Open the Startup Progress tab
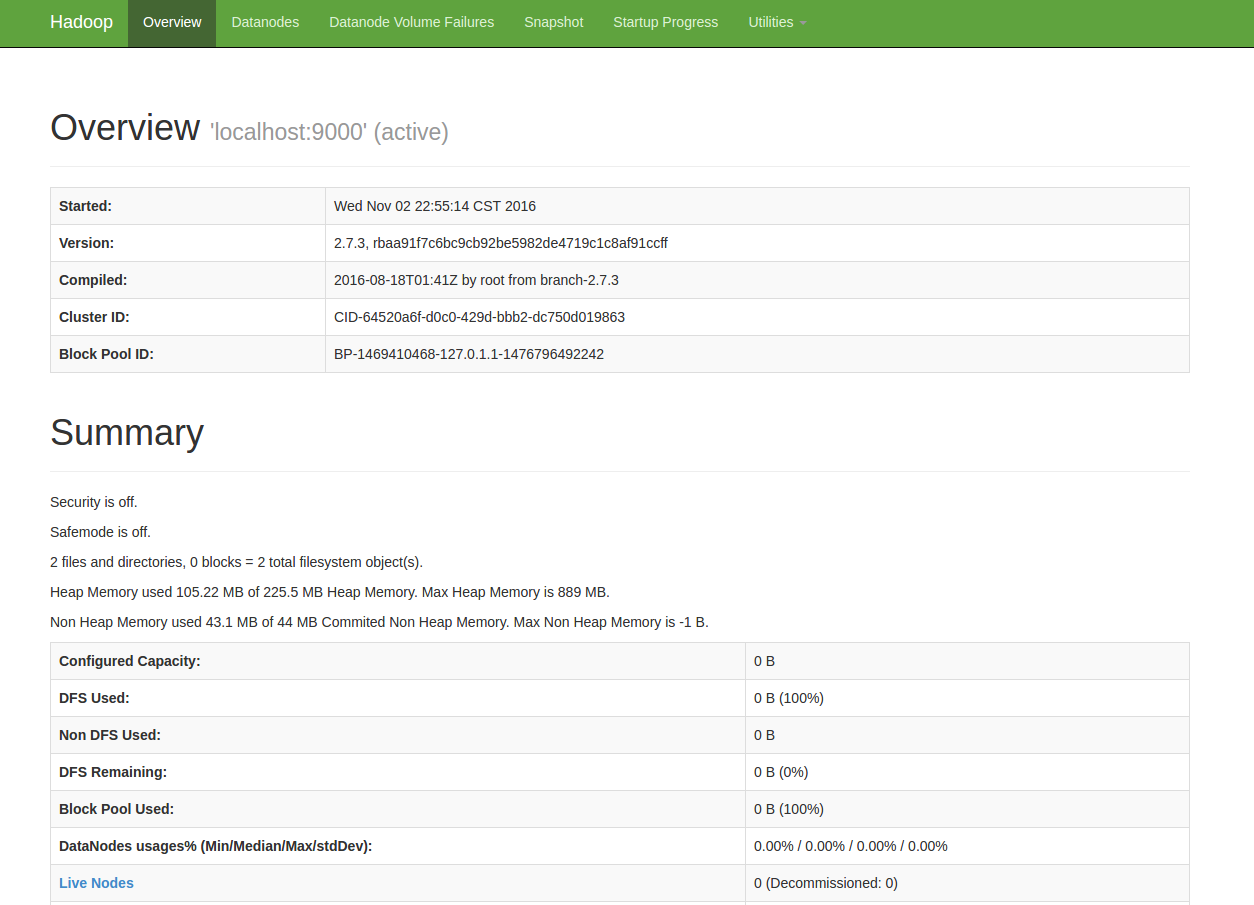This screenshot has width=1254, height=905. (665, 22)
